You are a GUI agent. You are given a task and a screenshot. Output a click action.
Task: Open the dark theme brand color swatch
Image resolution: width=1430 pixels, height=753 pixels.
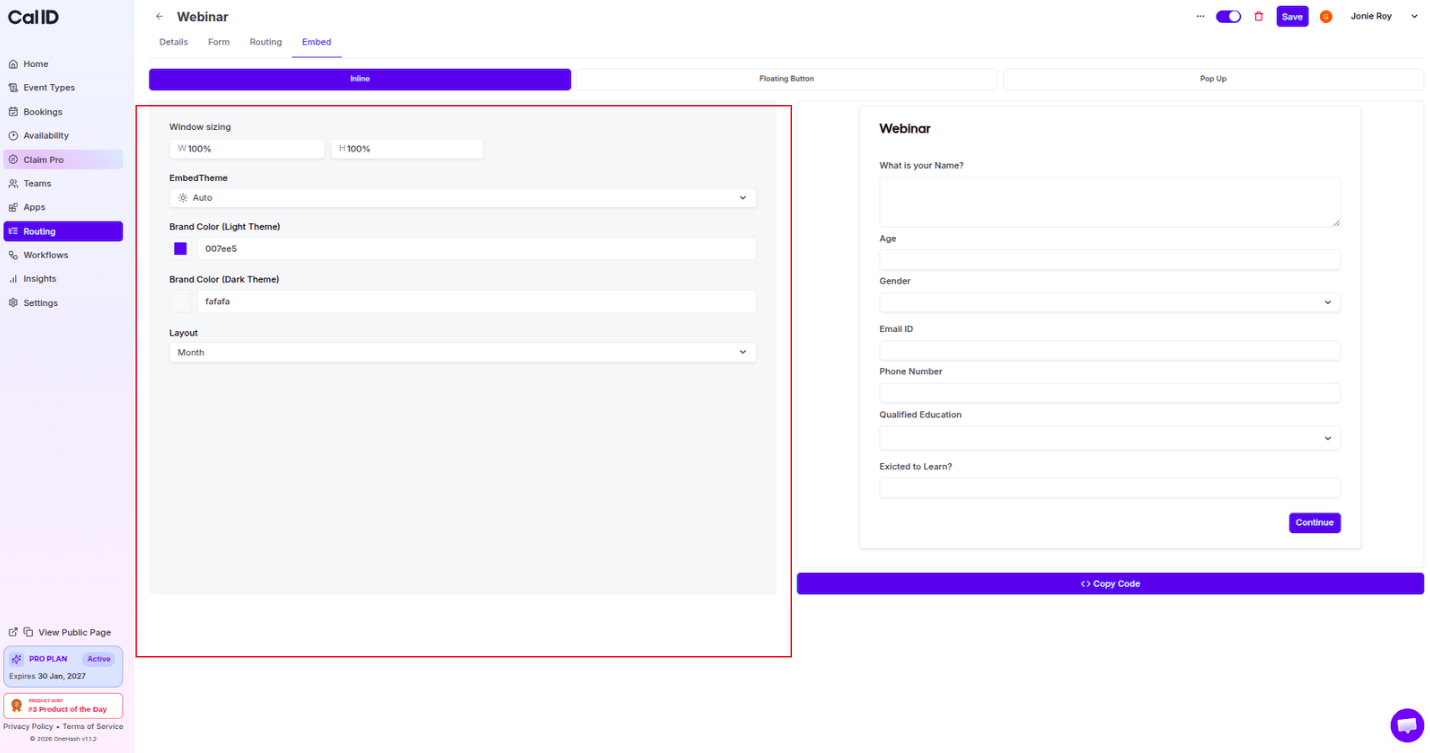[x=180, y=302]
